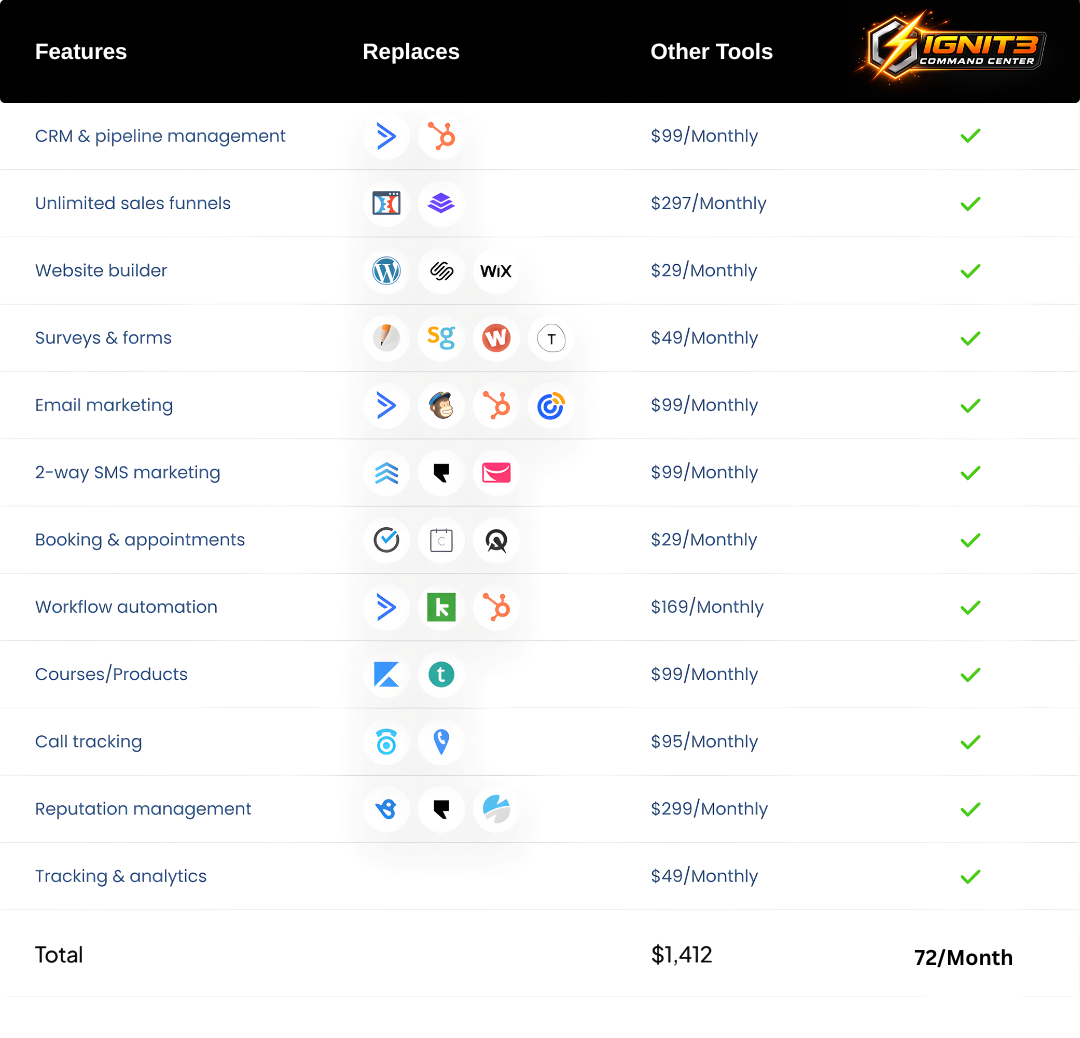Image resolution: width=1080 pixels, height=1038 pixels.
Task: Select the 'Courses/Products' label
Action: click(111, 674)
